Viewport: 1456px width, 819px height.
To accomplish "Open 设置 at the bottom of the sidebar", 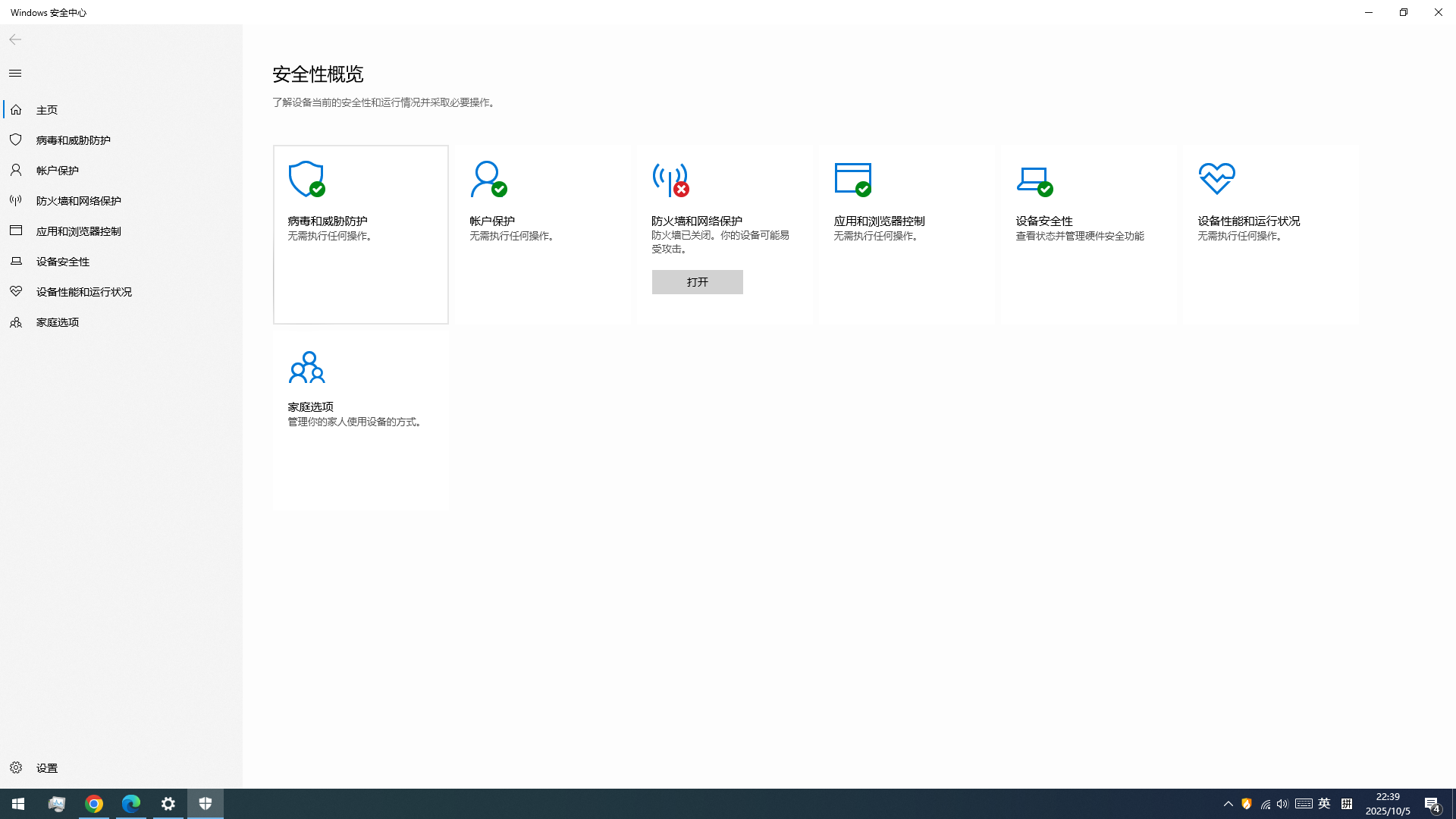I will 47,768.
